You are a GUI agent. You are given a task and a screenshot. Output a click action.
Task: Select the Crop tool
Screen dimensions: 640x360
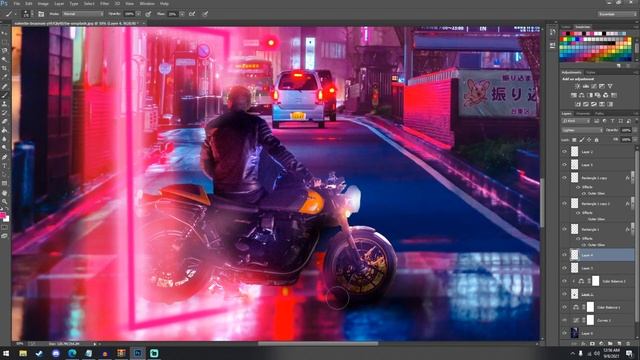click(x=4, y=68)
